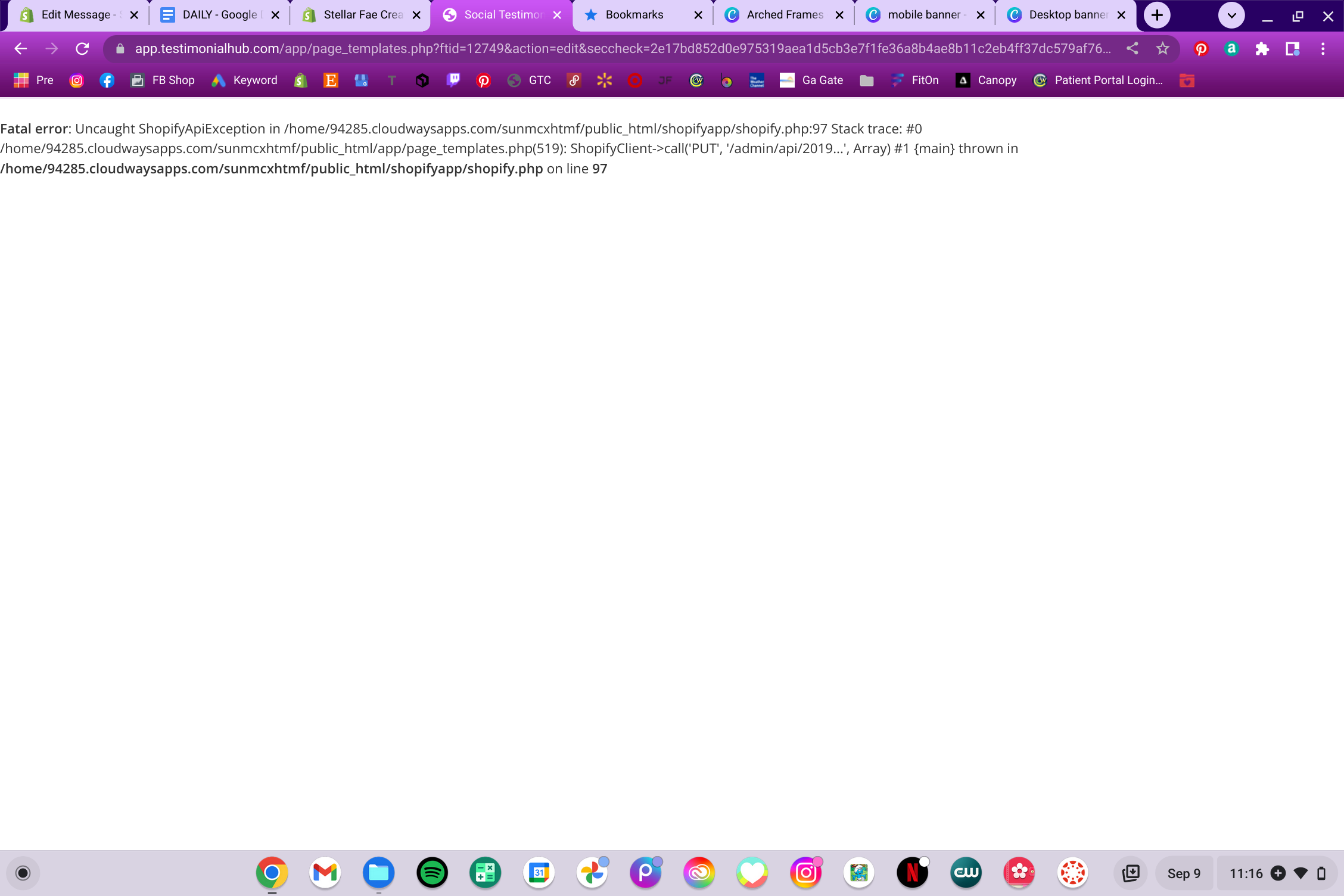Launch Spotify from the shelf
This screenshot has width=1344, height=896.
click(432, 873)
